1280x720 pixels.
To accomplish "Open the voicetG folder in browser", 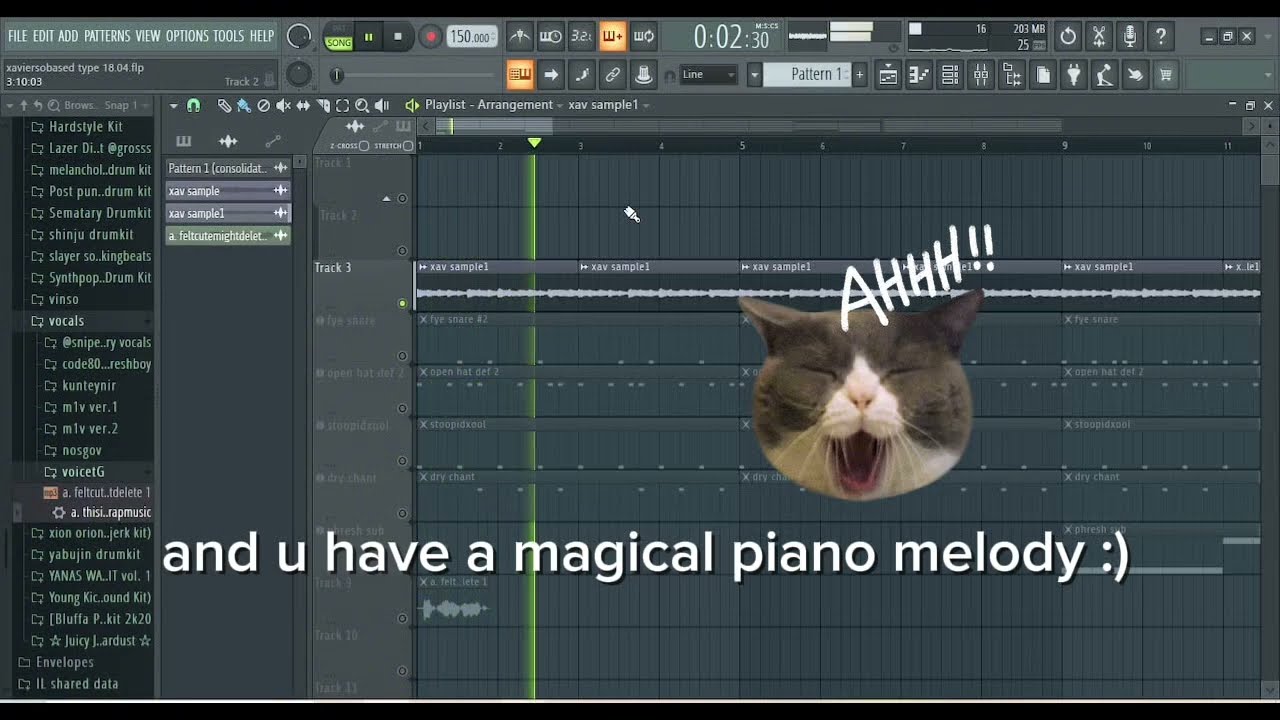I will pyautogui.click(x=83, y=472).
